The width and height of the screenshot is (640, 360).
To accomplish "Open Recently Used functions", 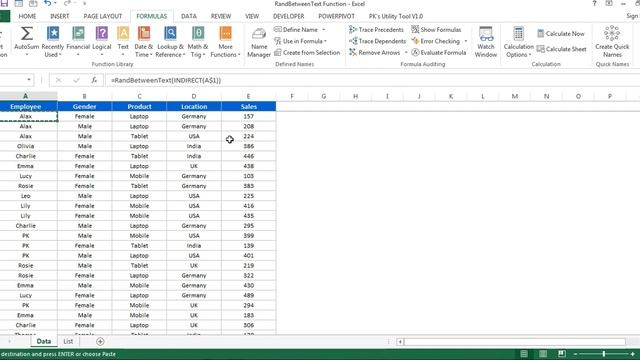I will (53, 42).
